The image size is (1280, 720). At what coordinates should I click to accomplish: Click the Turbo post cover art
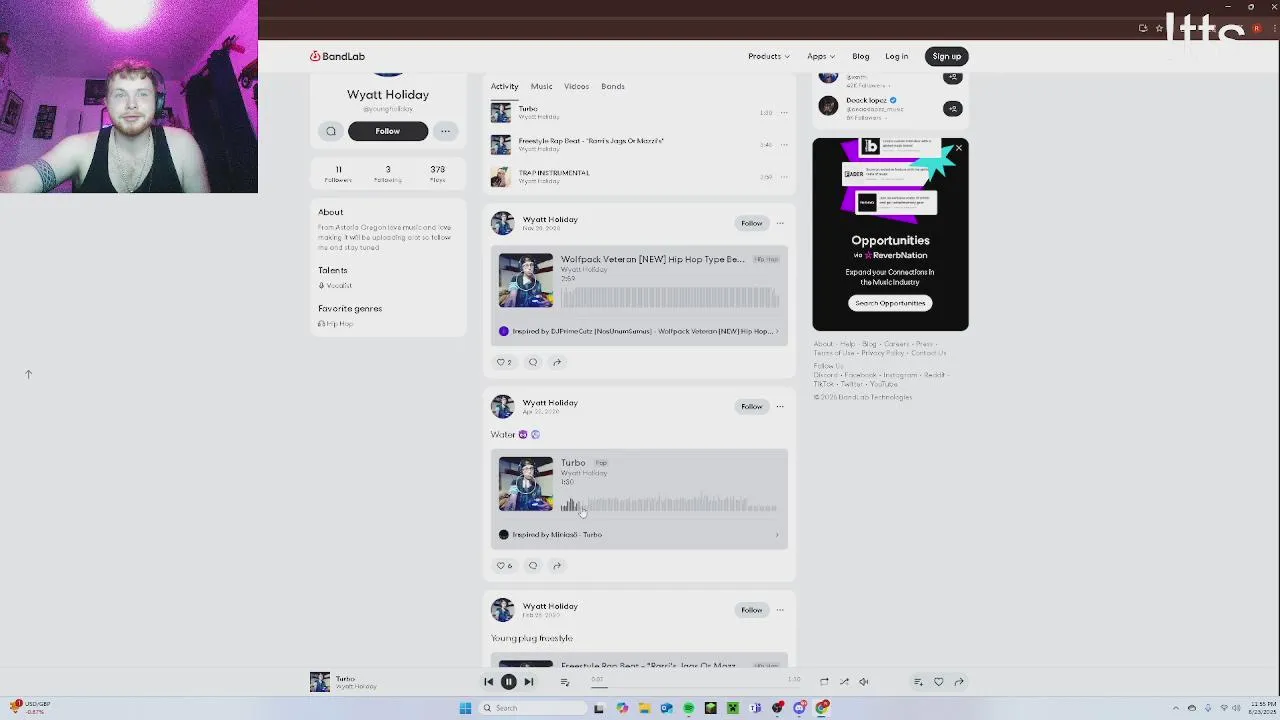(526, 484)
